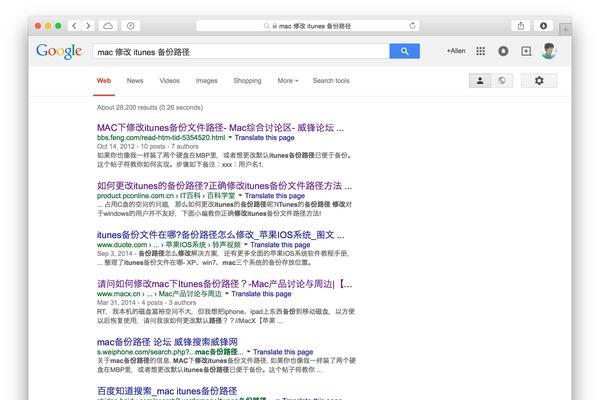Viewport: 600px width, 400px height.
Task: Expand dropdown arrow beside product.pconline.com.cn URL
Action: pos(240,196)
